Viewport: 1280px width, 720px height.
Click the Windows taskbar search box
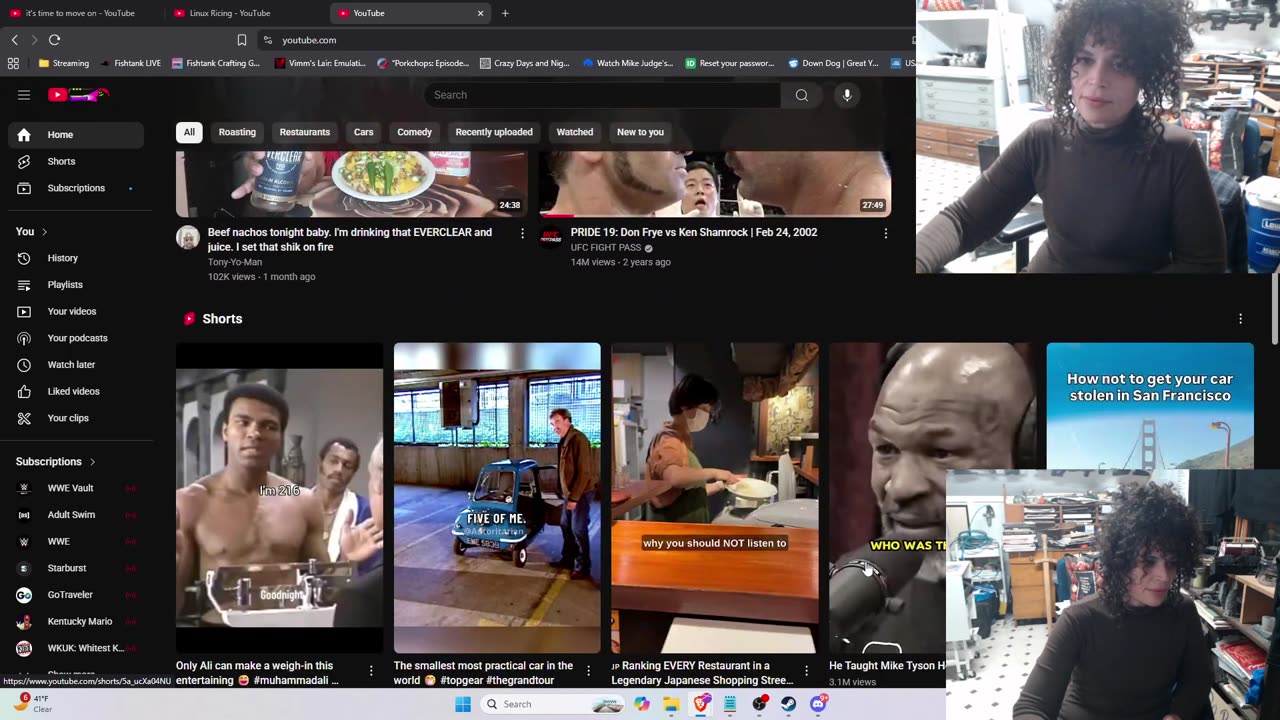pyautogui.click(x=552, y=704)
